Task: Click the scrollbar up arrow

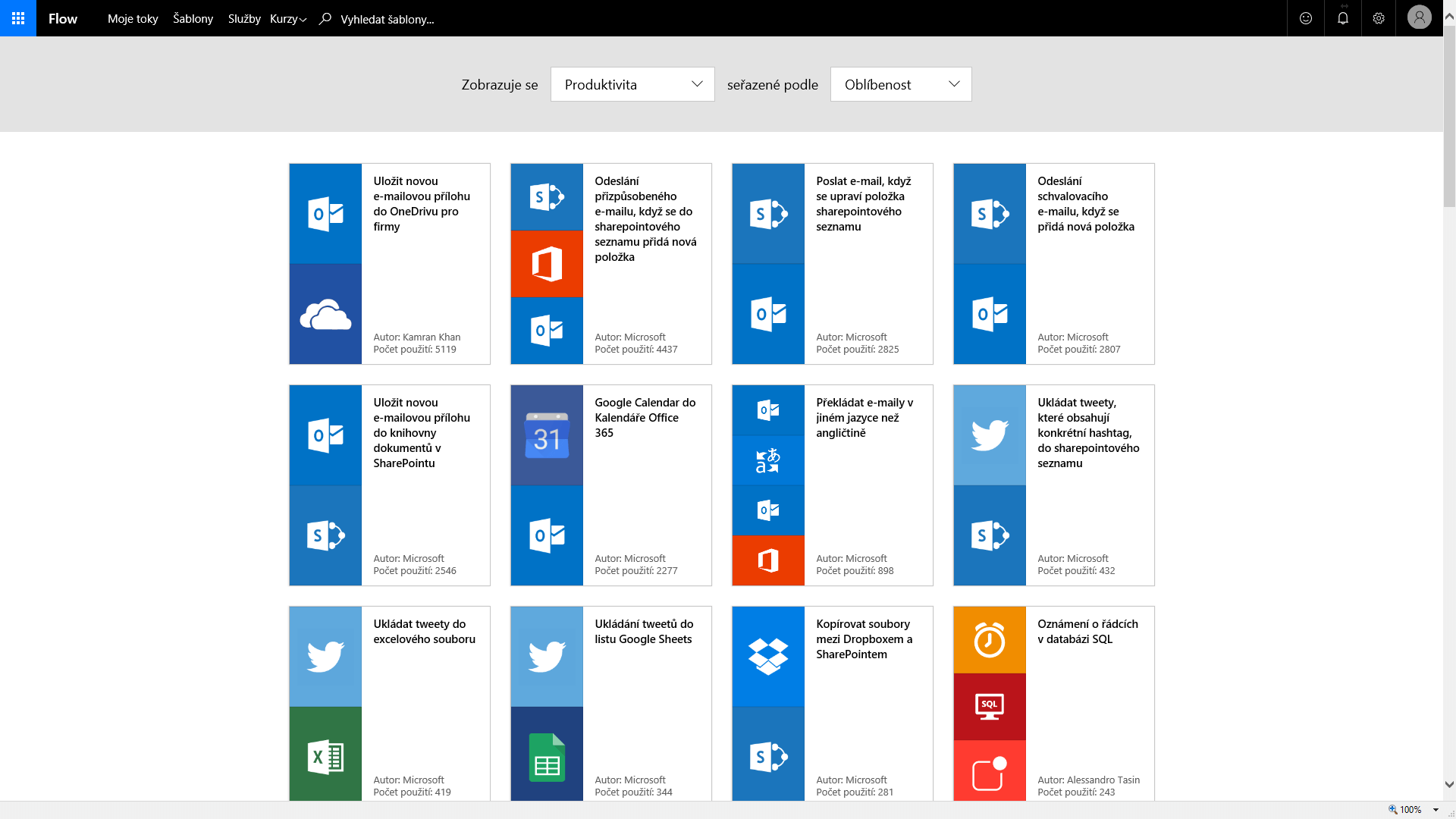Action: coord(1449,15)
